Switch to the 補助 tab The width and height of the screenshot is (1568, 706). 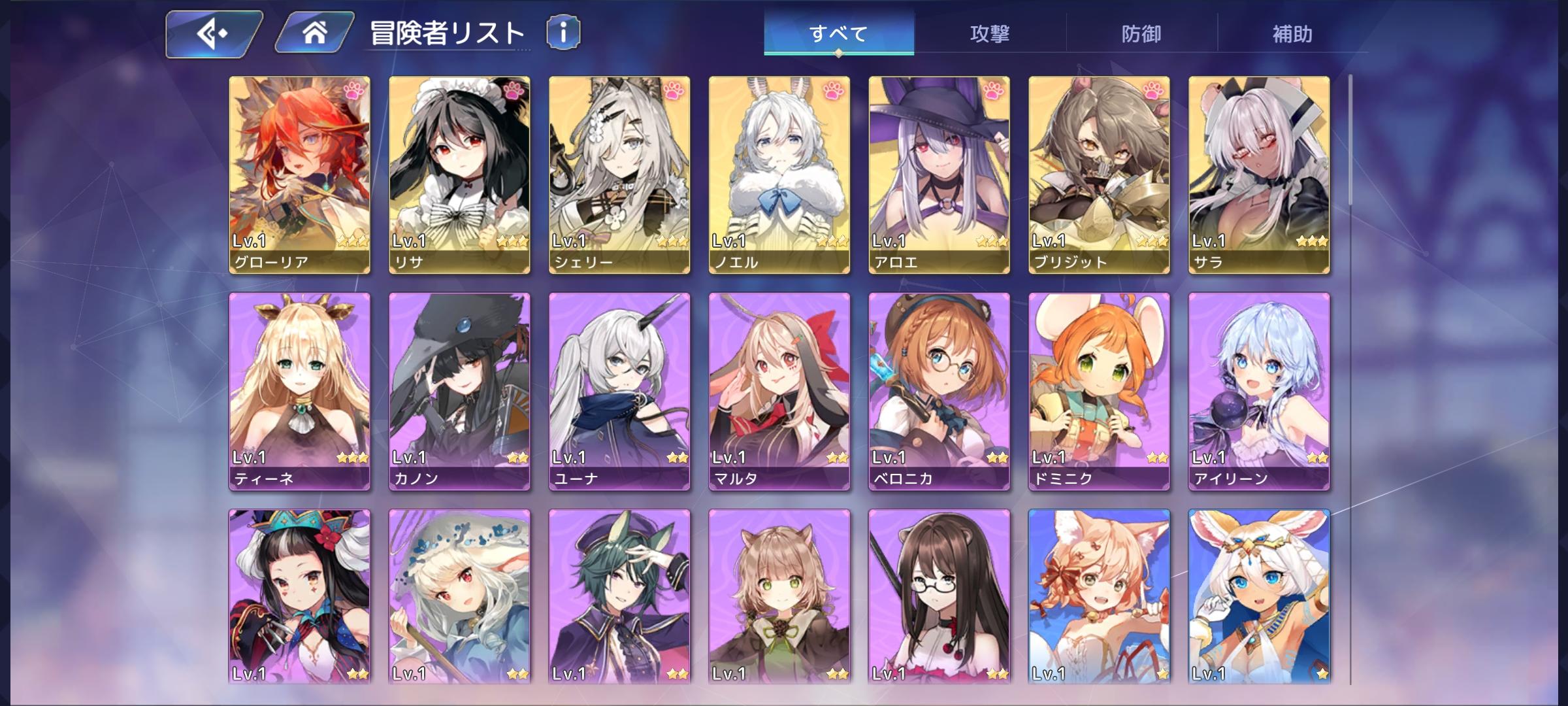point(1292,34)
